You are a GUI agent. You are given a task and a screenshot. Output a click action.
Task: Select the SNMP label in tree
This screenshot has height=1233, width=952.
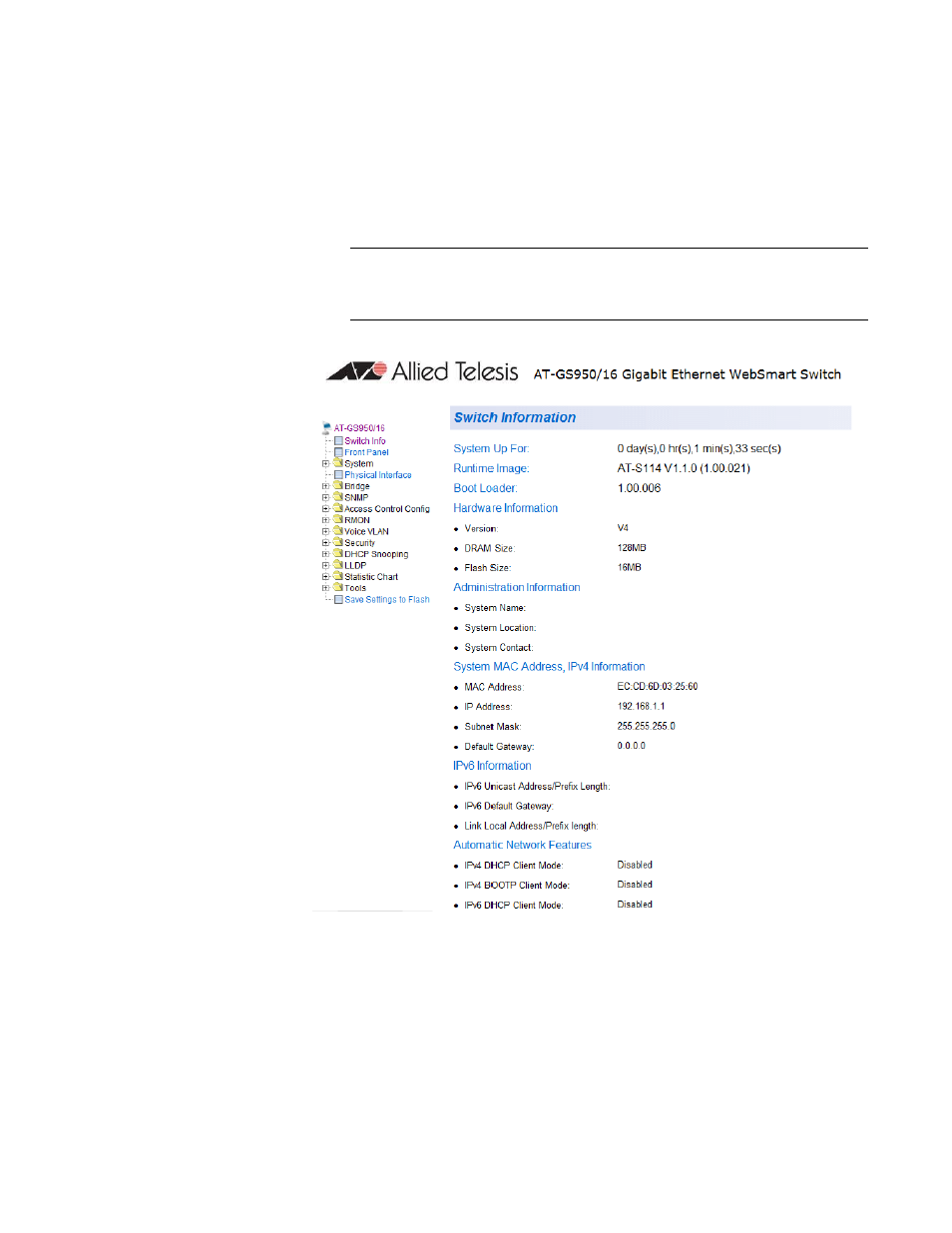click(356, 497)
